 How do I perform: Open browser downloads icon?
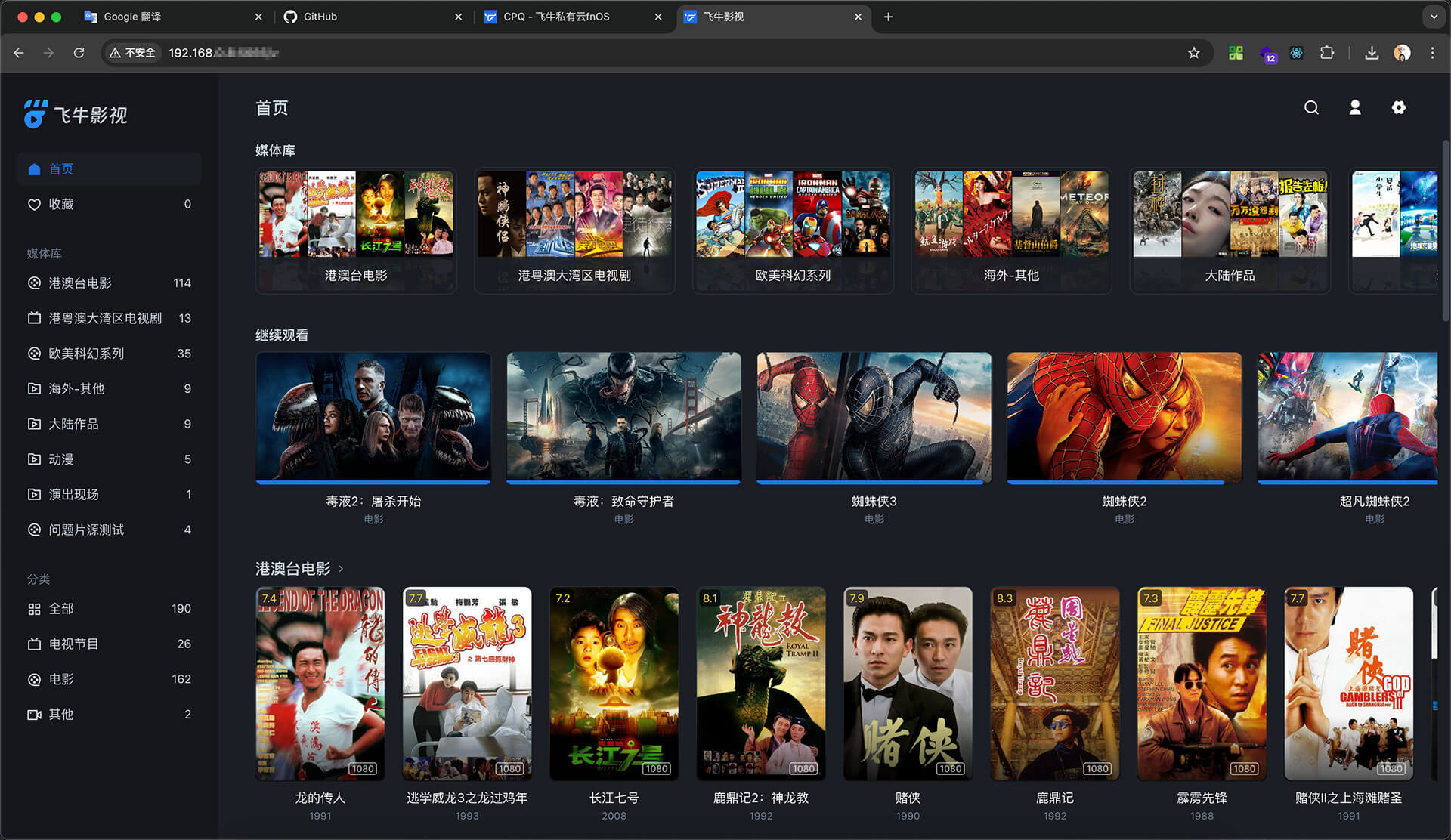tap(1372, 53)
